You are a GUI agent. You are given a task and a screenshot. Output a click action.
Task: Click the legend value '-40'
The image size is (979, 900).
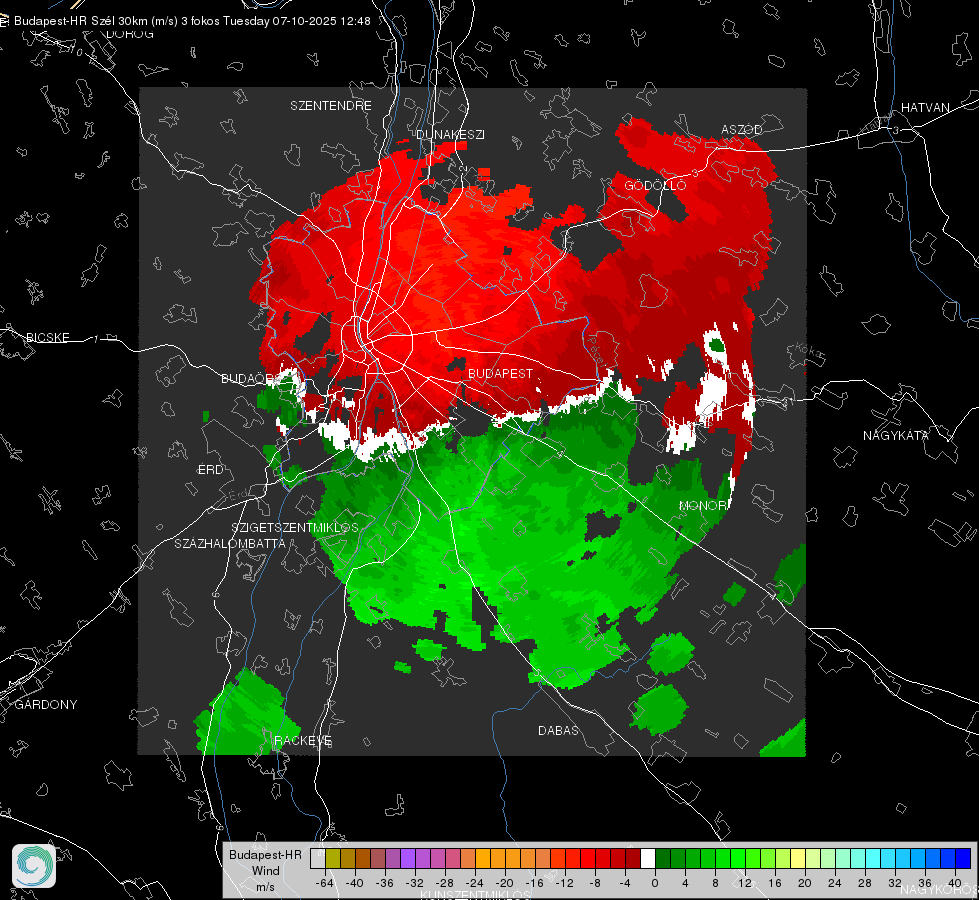pos(355,883)
